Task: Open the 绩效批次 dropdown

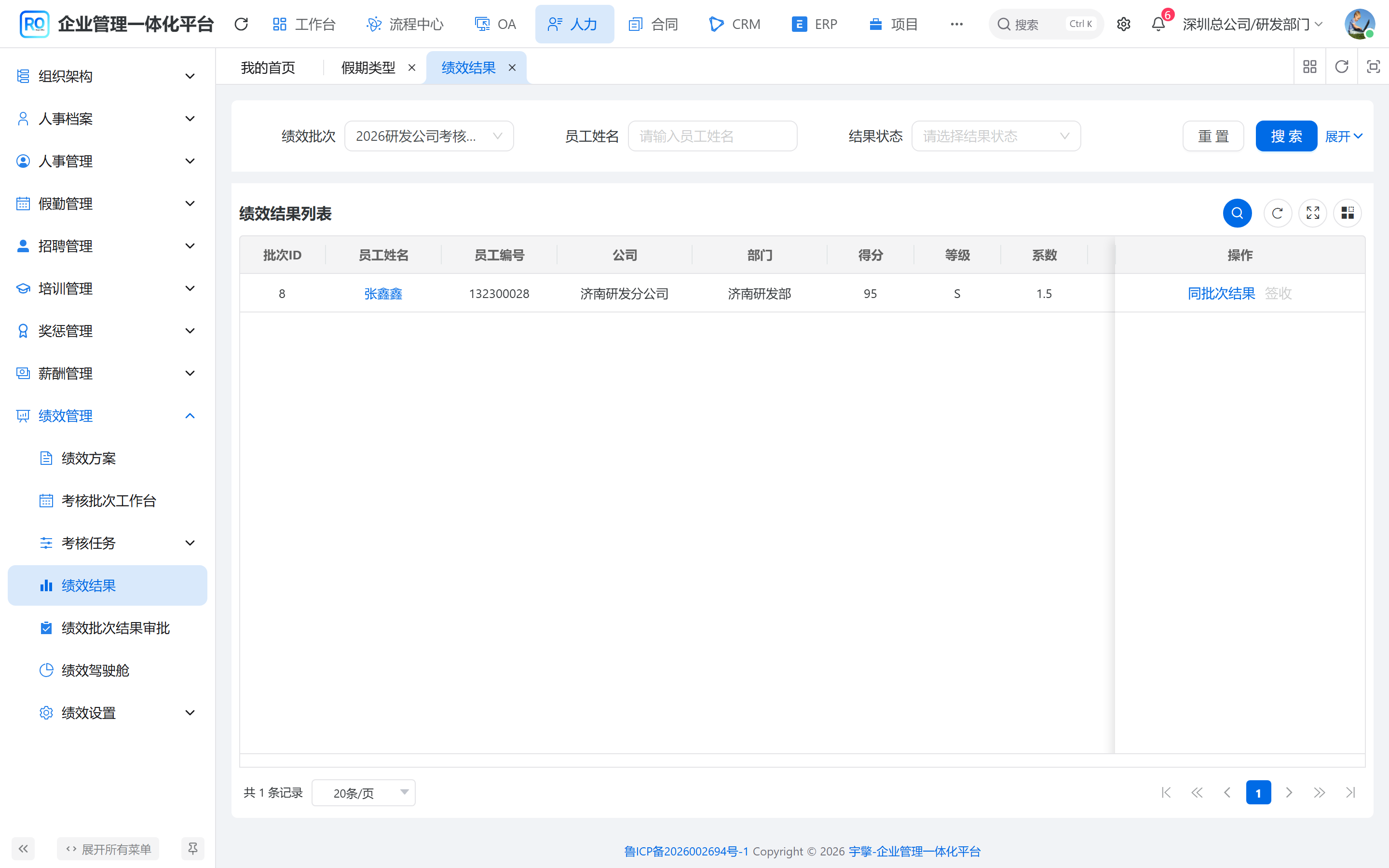Action: coord(429,136)
